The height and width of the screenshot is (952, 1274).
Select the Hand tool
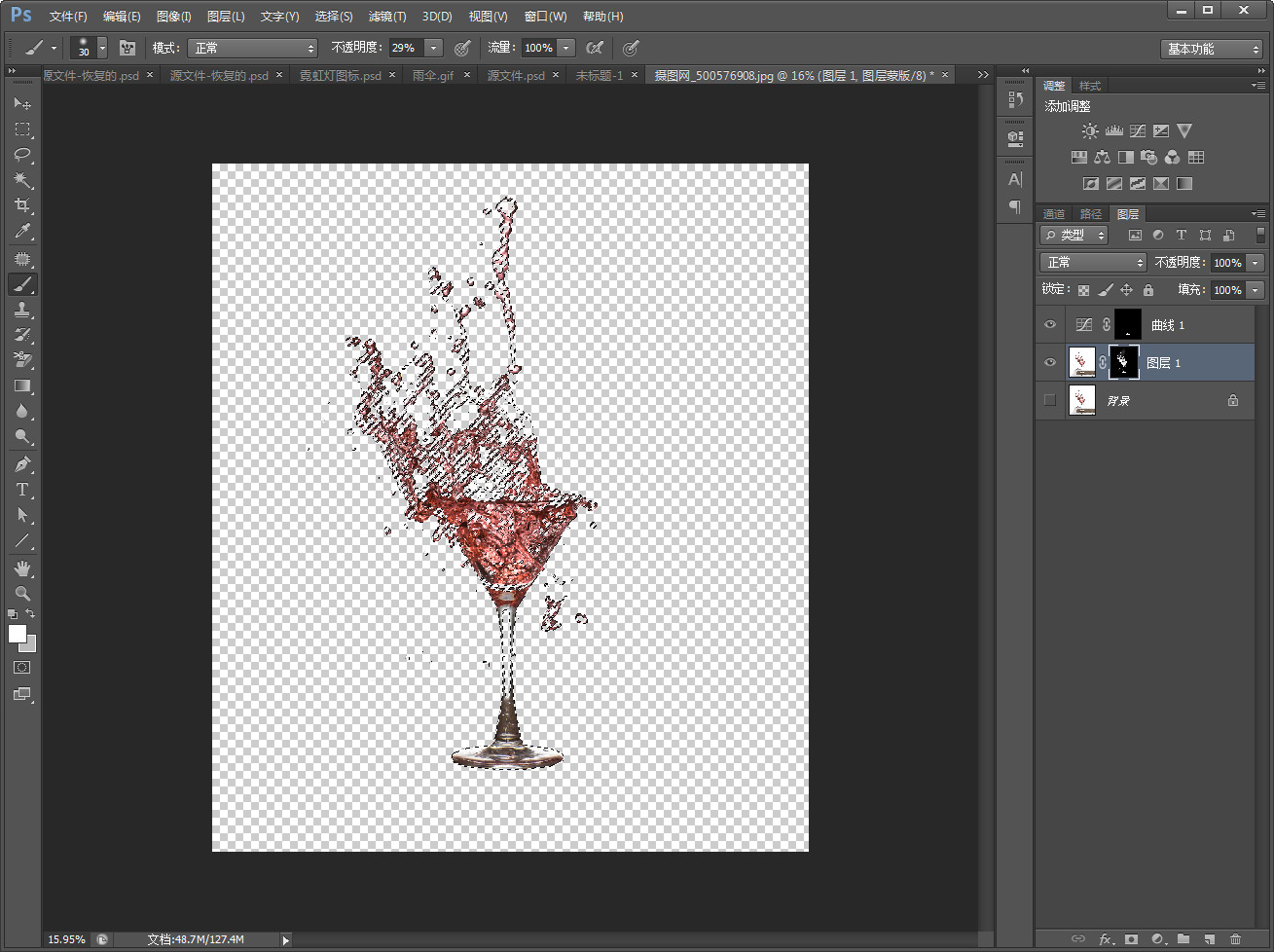point(22,568)
